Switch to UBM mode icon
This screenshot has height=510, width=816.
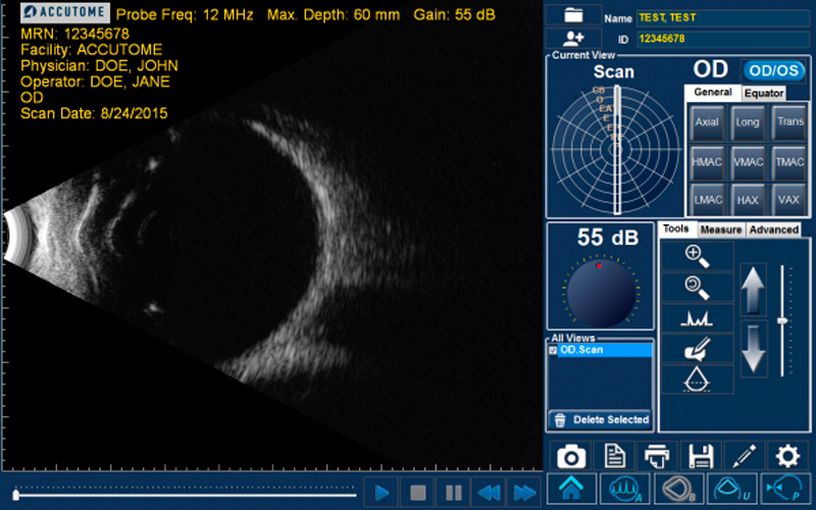pyautogui.click(x=732, y=489)
